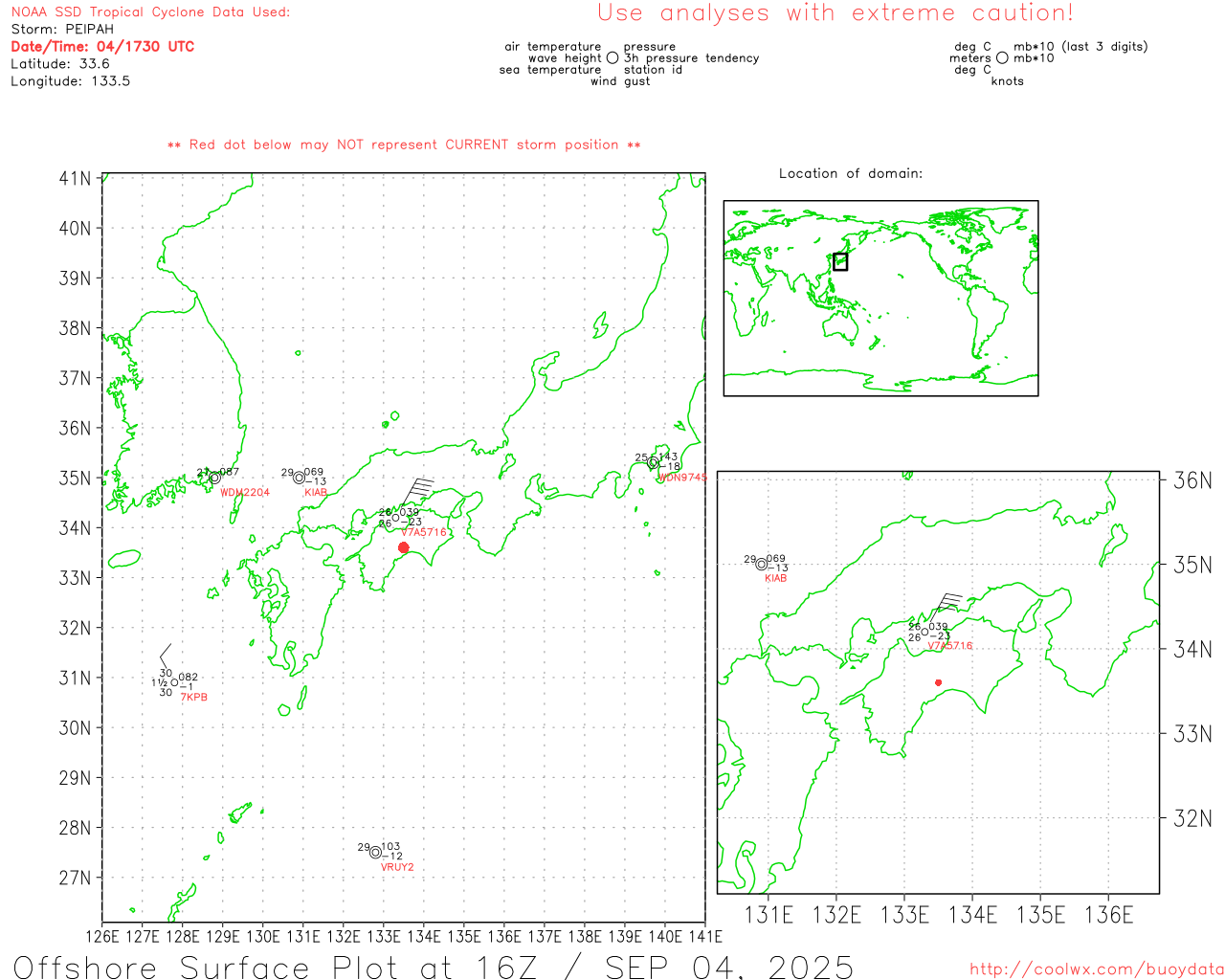Click the KIAB station circle on inset map
Viewport: 1225px width, 980px height.
pyautogui.click(x=762, y=564)
